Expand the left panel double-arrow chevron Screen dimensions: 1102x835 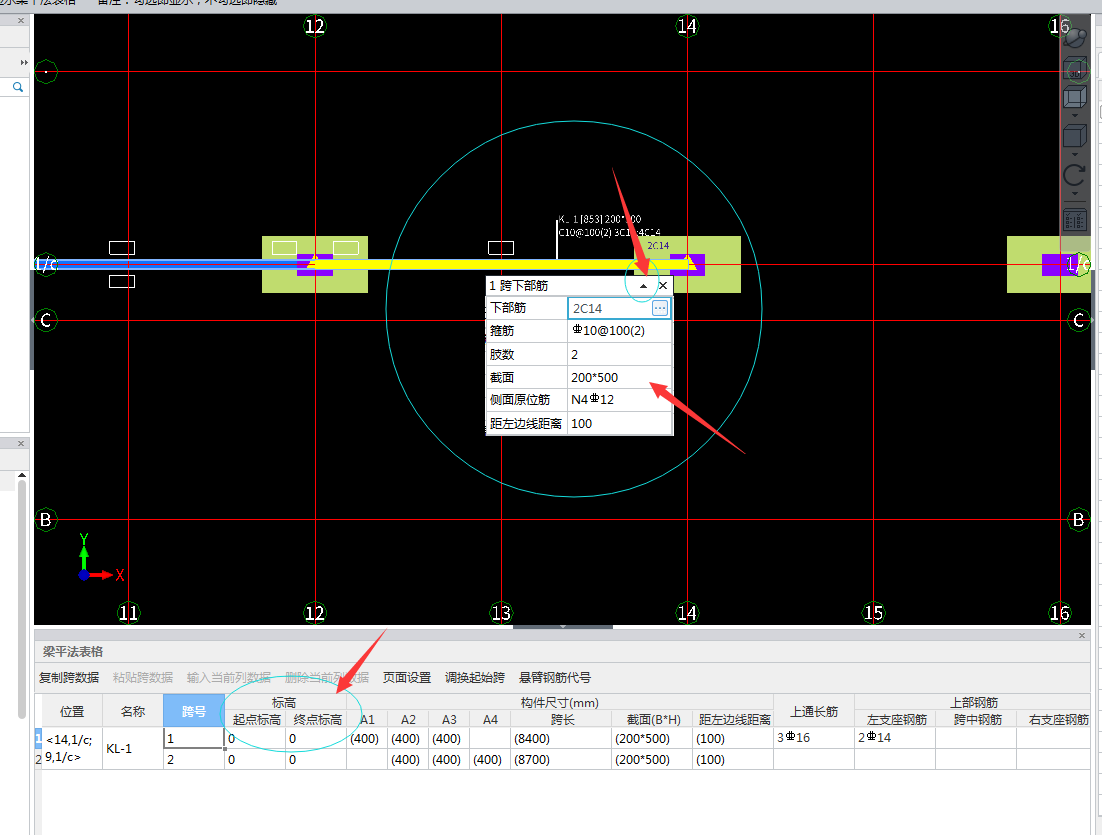pyautogui.click(x=24, y=62)
